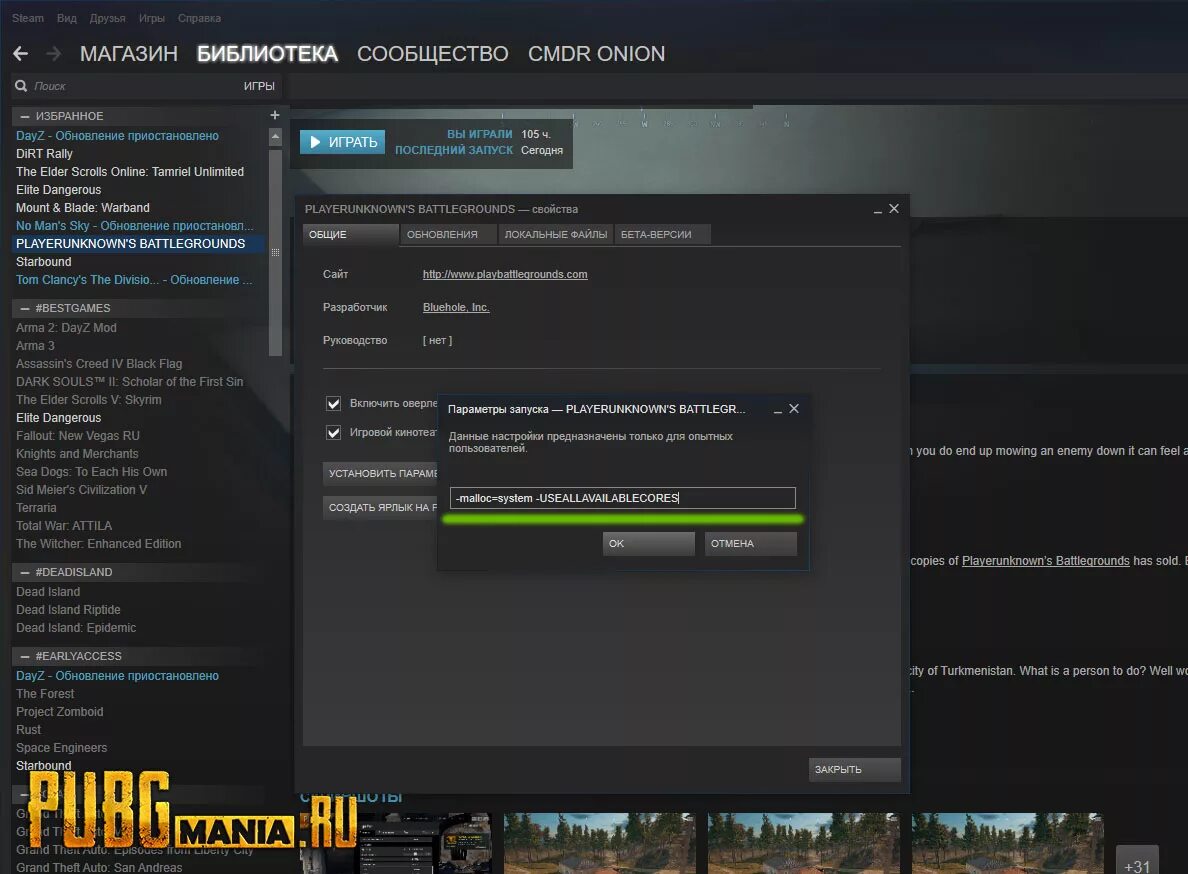This screenshot has width=1188, height=874.
Task: Select Assassin's Creed IV Black Flag
Action: point(98,364)
